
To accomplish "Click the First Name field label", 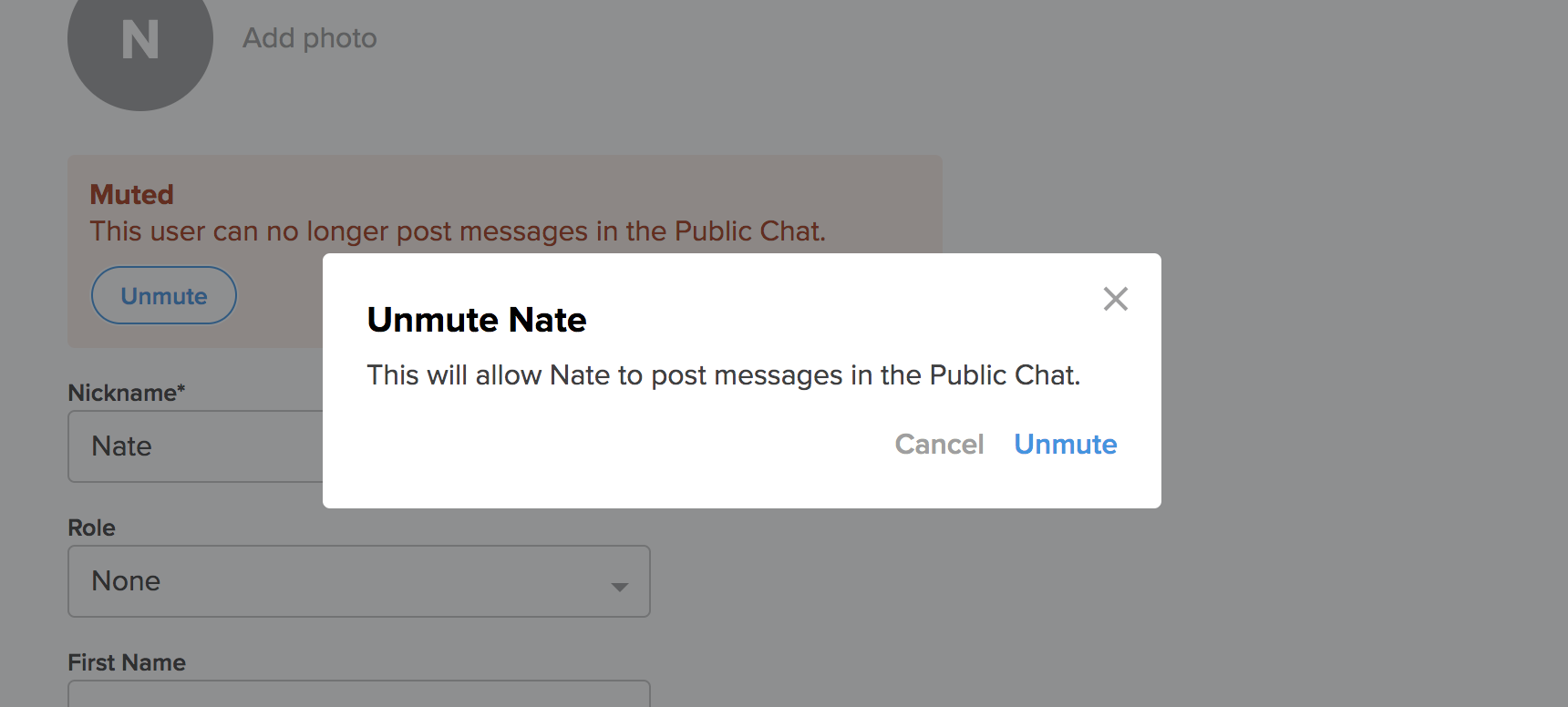I will [127, 662].
